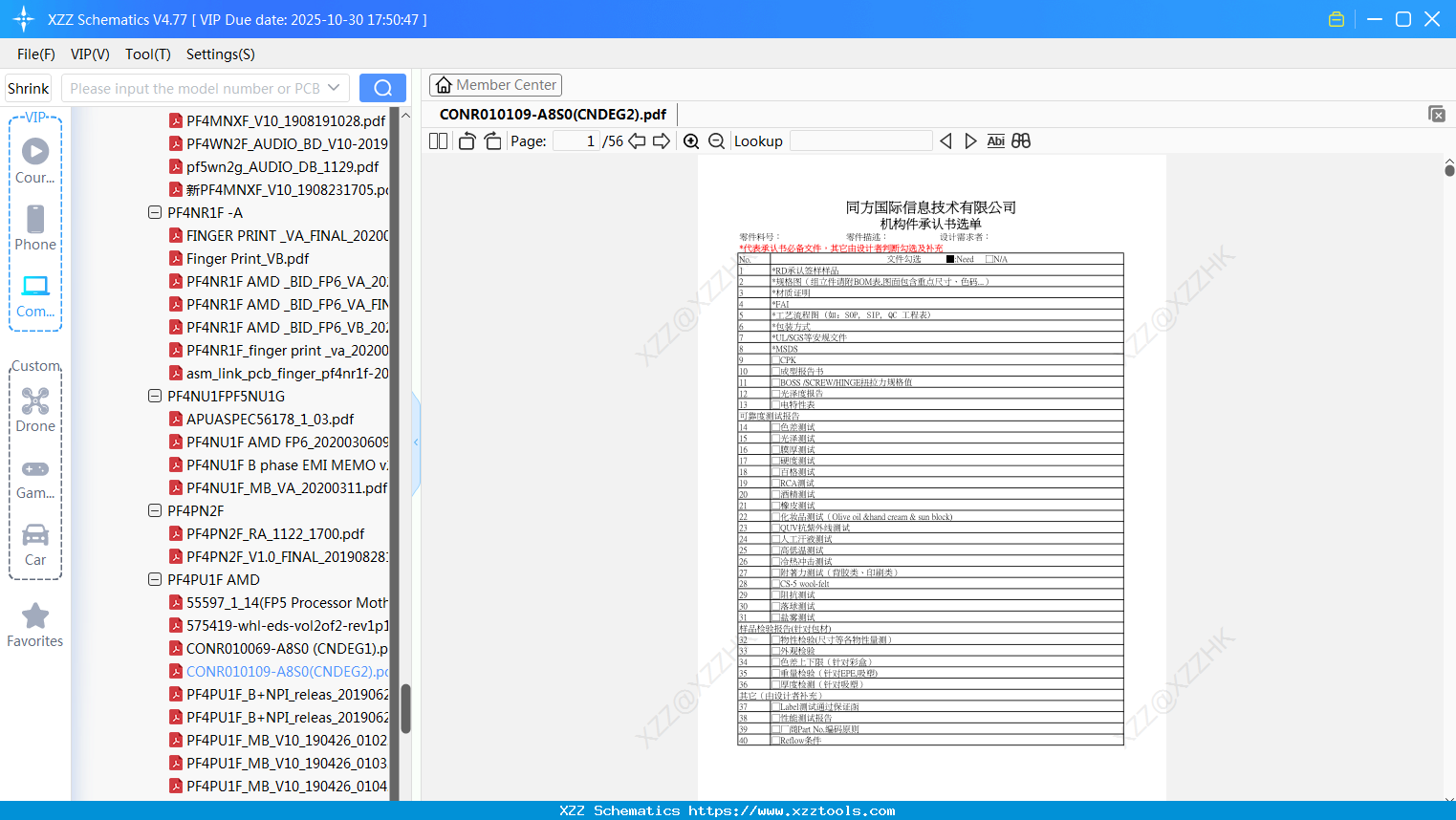Rotate the page counterclockwise
1456x820 pixels.
pyautogui.click(x=467, y=140)
